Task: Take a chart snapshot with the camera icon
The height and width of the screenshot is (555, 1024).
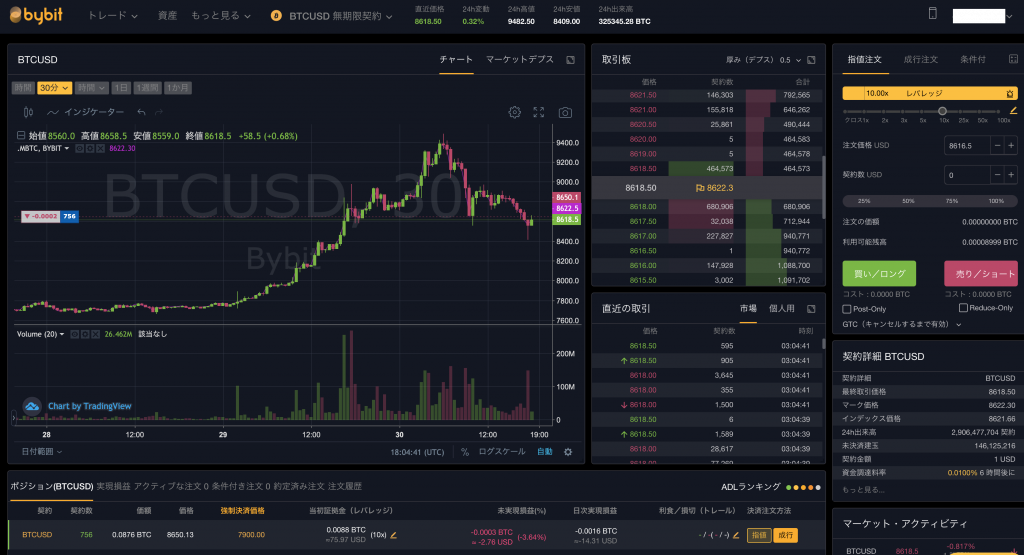Action: (x=565, y=112)
